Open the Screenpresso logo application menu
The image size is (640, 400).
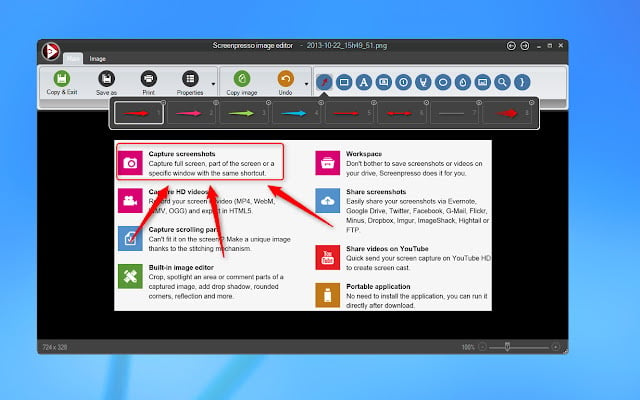click(x=51, y=51)
